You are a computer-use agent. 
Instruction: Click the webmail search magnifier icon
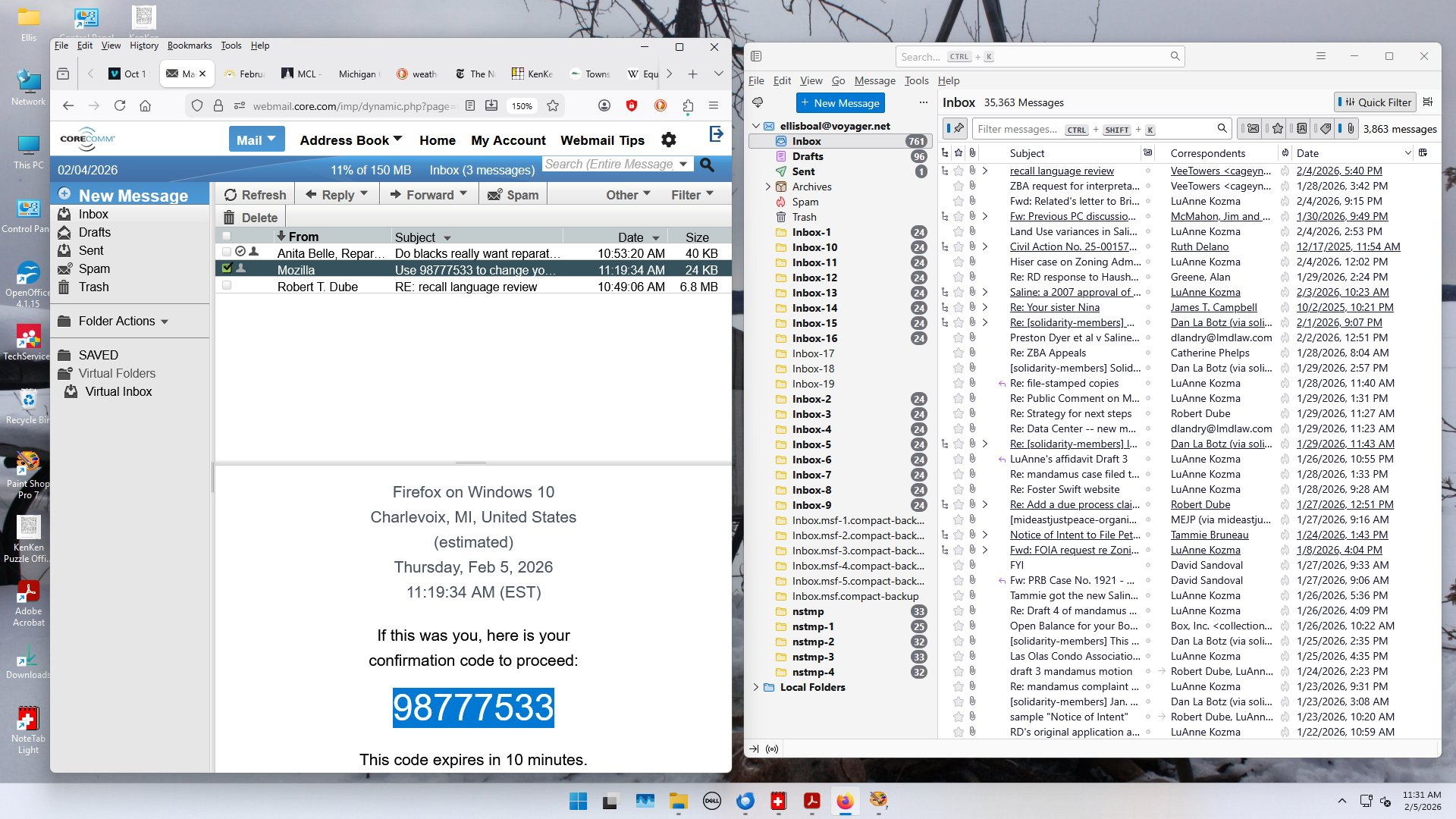click(x=707, y=165)
